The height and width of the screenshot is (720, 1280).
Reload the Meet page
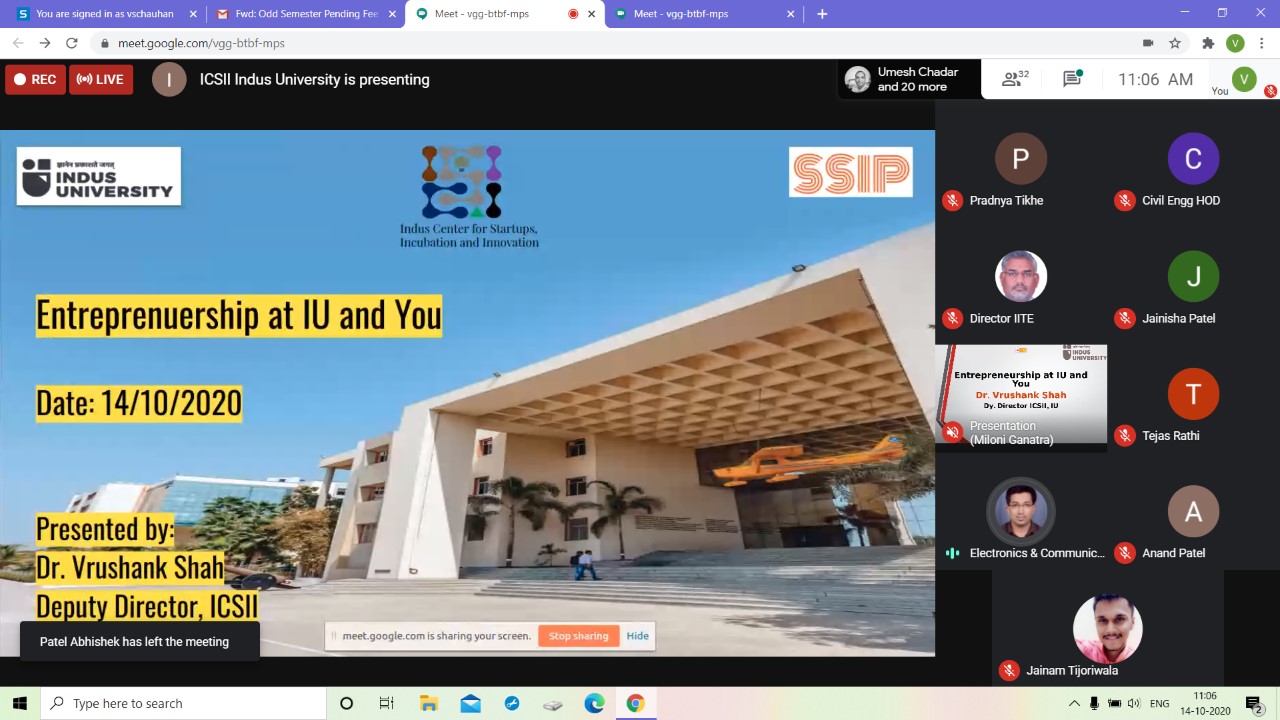point(71,43)
